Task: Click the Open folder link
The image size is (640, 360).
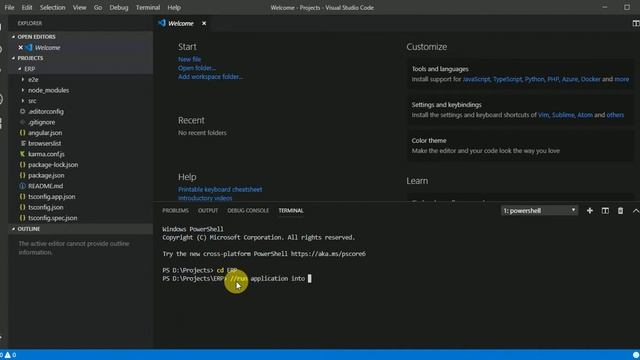Action: coord(197,68)
